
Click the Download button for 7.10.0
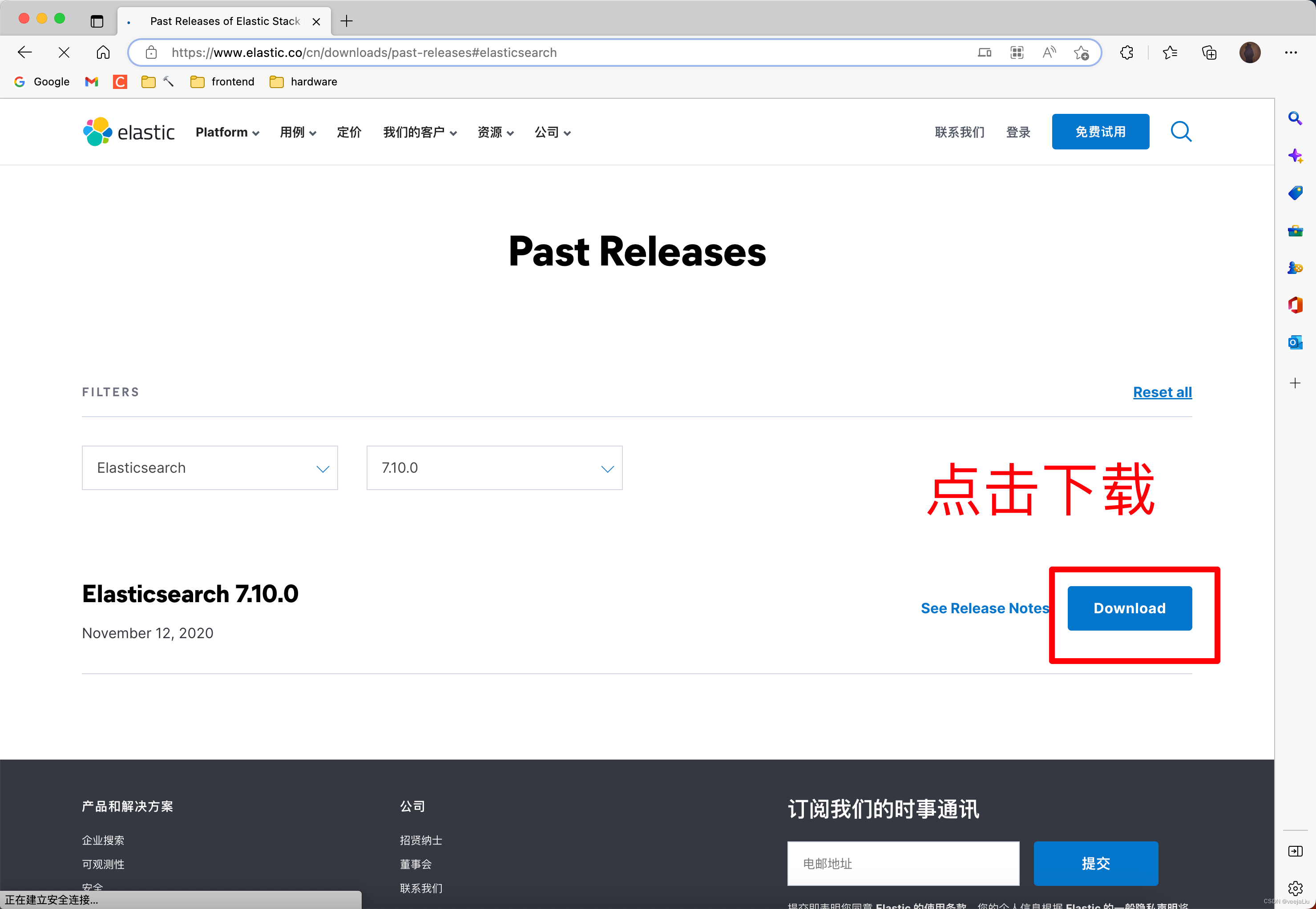[1129, 608]
